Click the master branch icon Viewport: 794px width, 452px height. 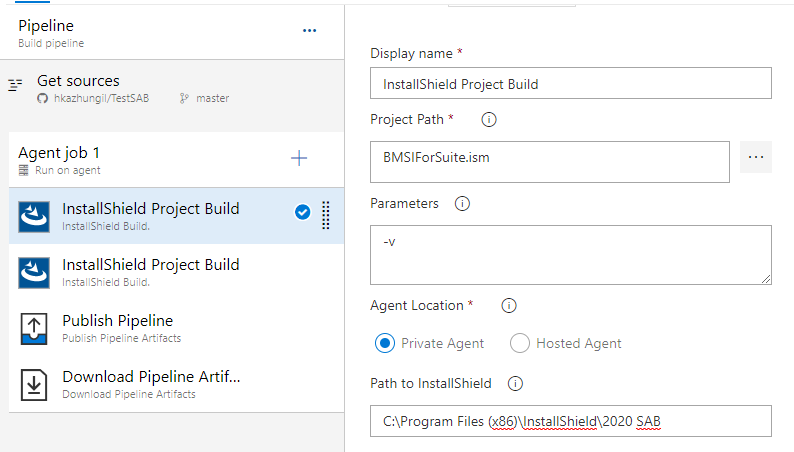coord(184,98)
